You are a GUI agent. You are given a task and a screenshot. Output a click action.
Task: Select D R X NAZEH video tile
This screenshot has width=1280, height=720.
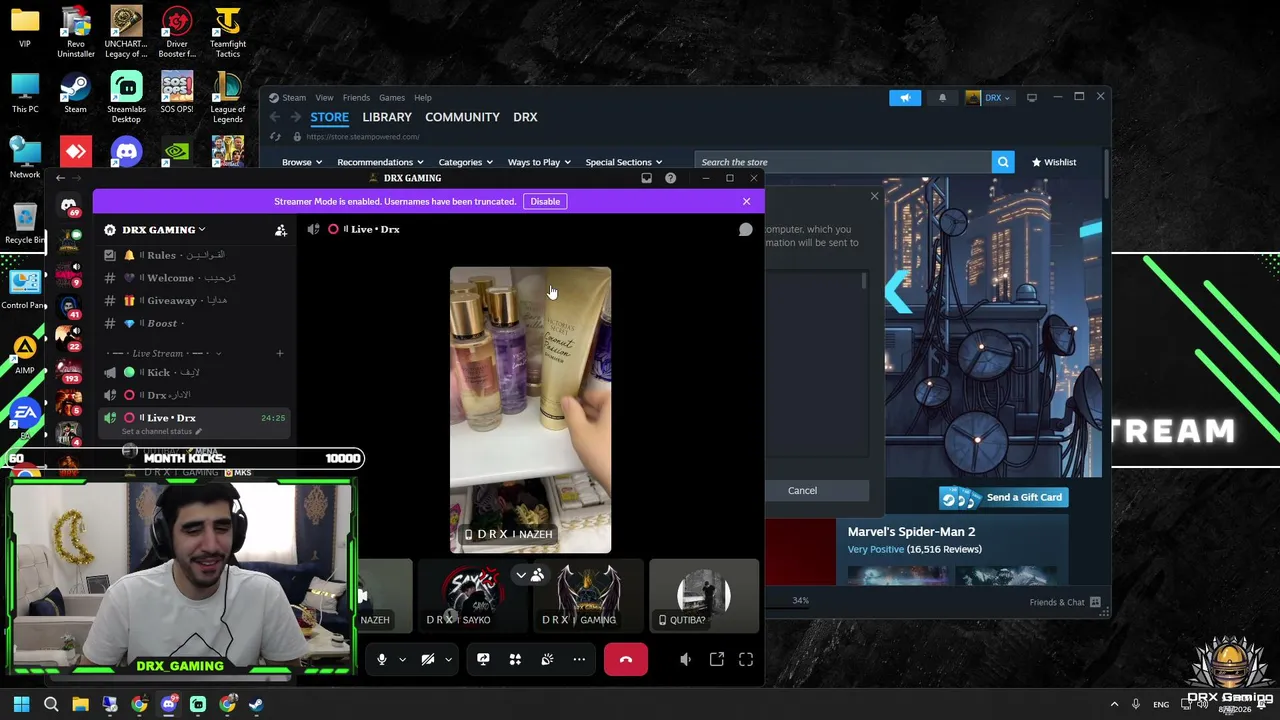click(530, 410)
